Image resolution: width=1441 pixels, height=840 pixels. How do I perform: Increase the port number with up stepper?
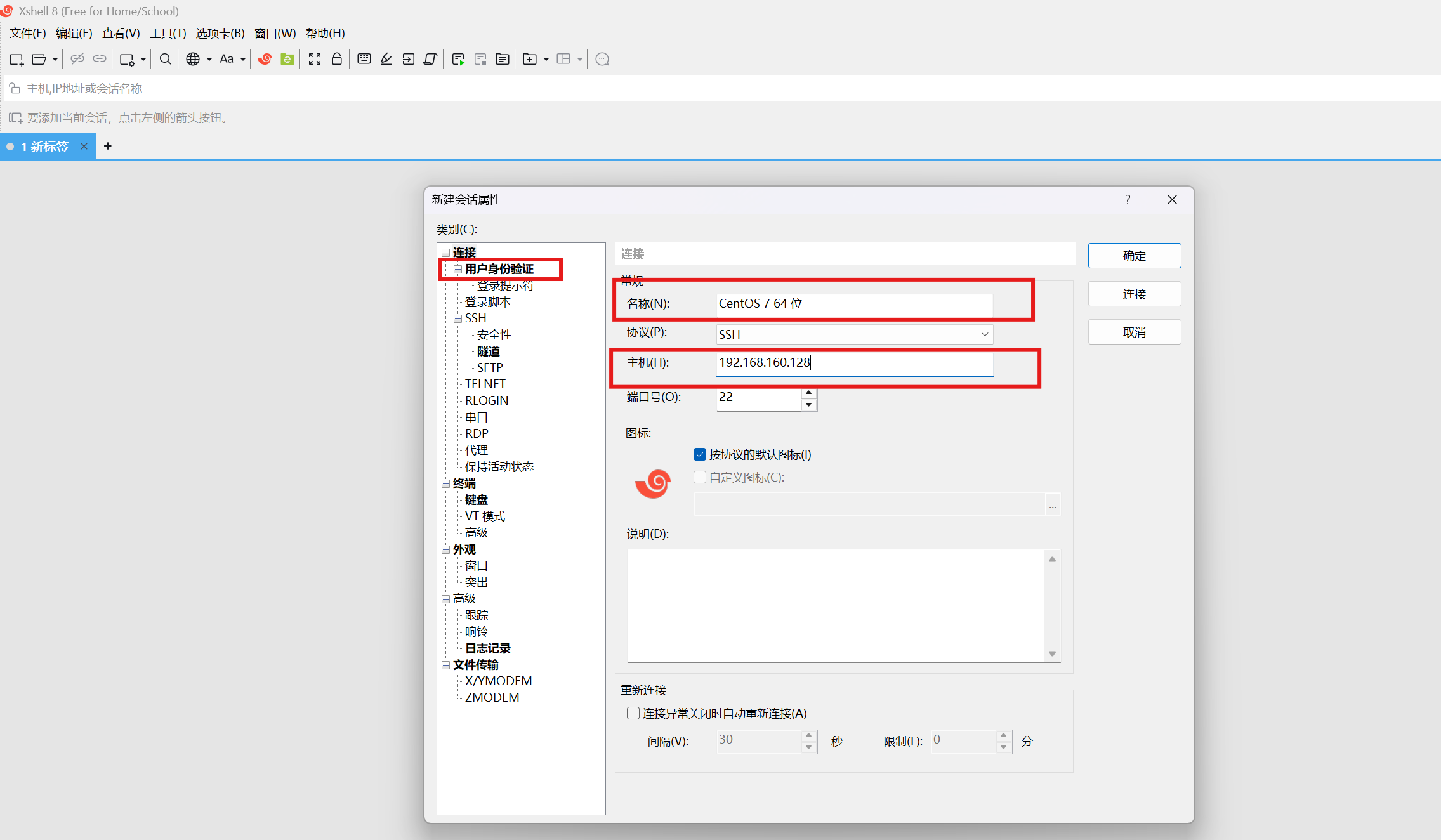coord(808,393)
